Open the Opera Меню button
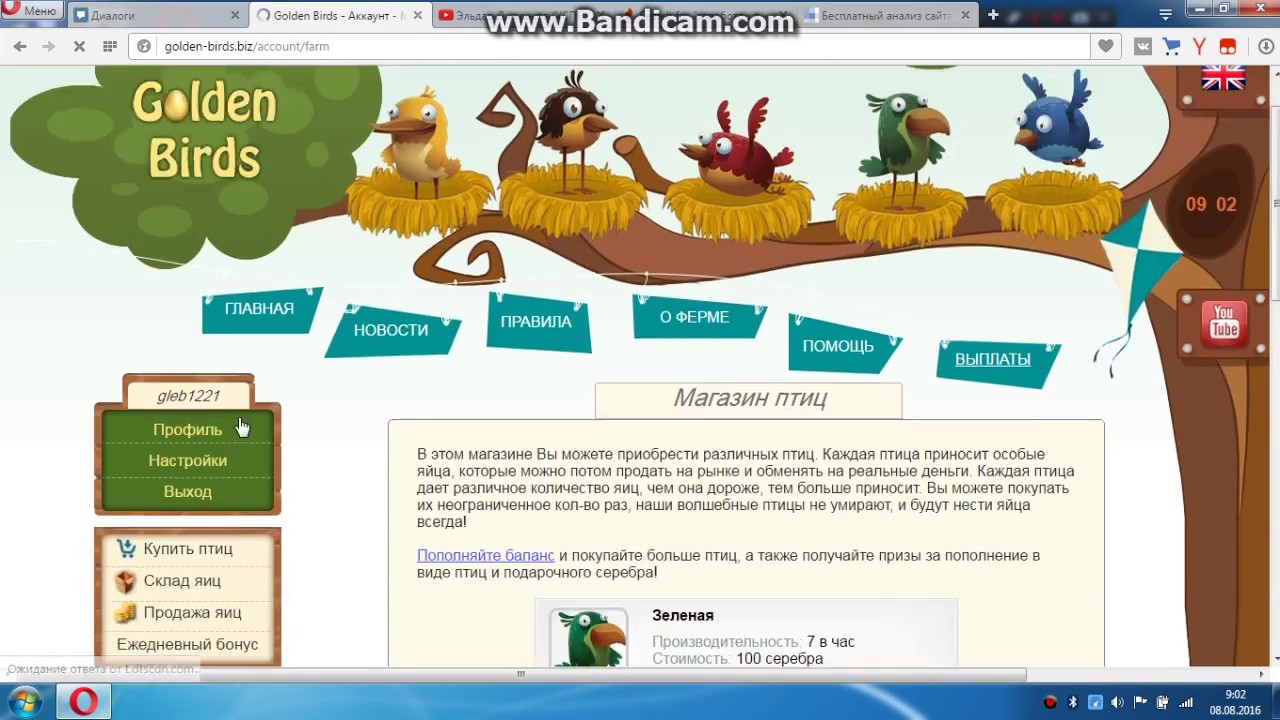The height and width of the screenshot is (720, 1280). (33, 11)
